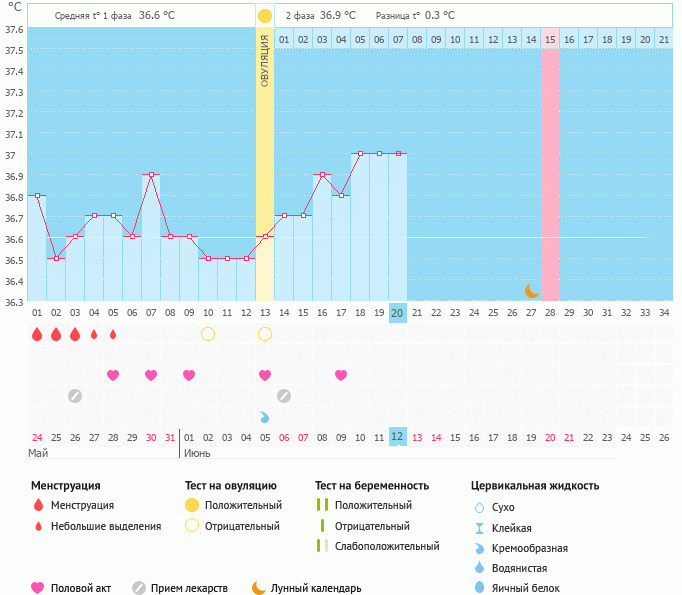Click the pink column header for day 15
The width and height of the screenshot is (682, 595).
[x=550, y=39]
